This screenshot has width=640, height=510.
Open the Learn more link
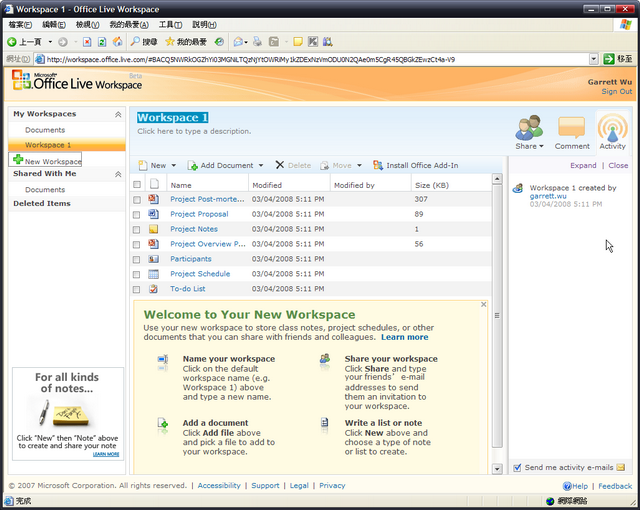(x=404, y=337)
